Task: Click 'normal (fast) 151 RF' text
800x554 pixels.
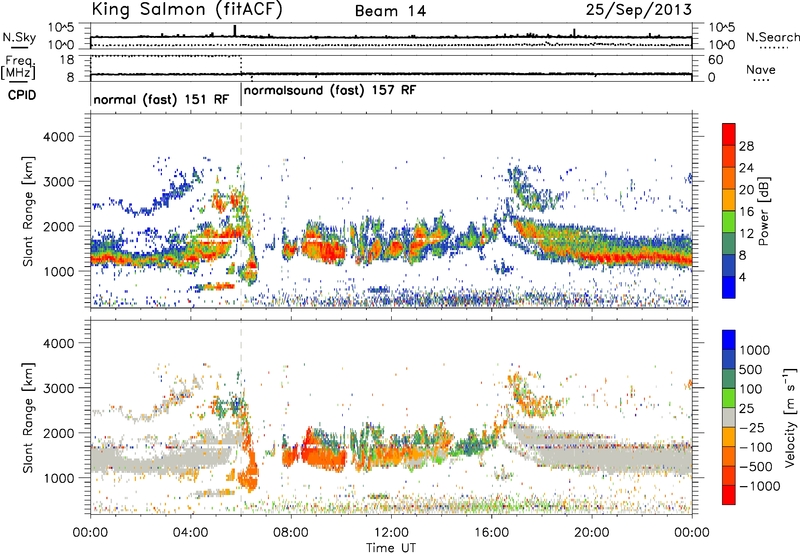Action: tap(161, 99)
